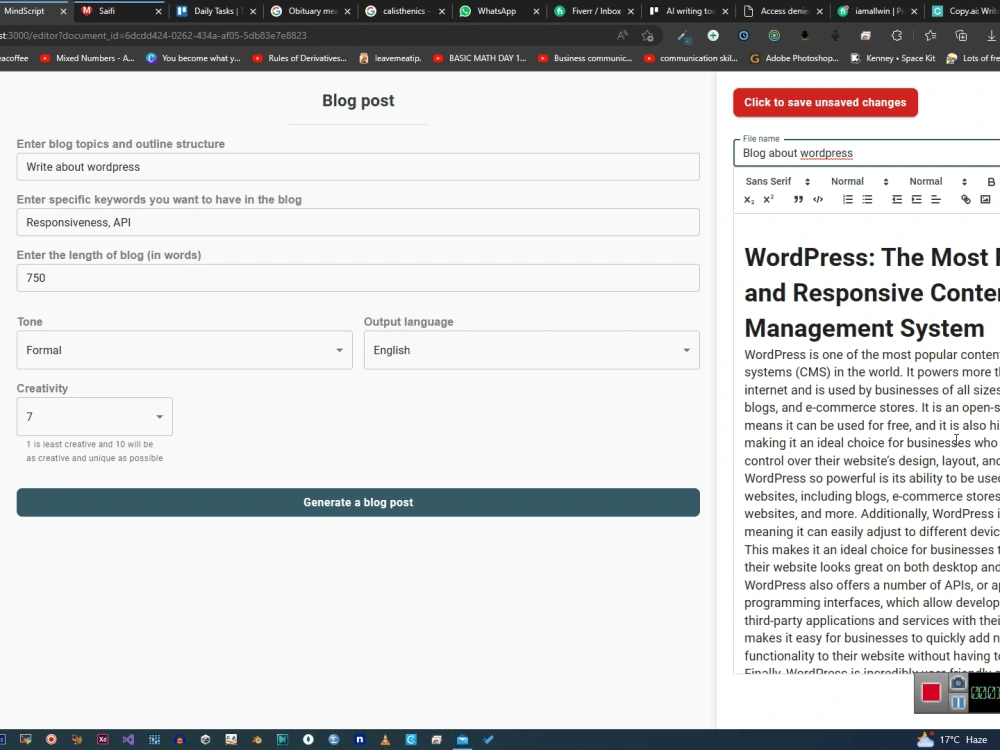Generate a blog post

358,503
